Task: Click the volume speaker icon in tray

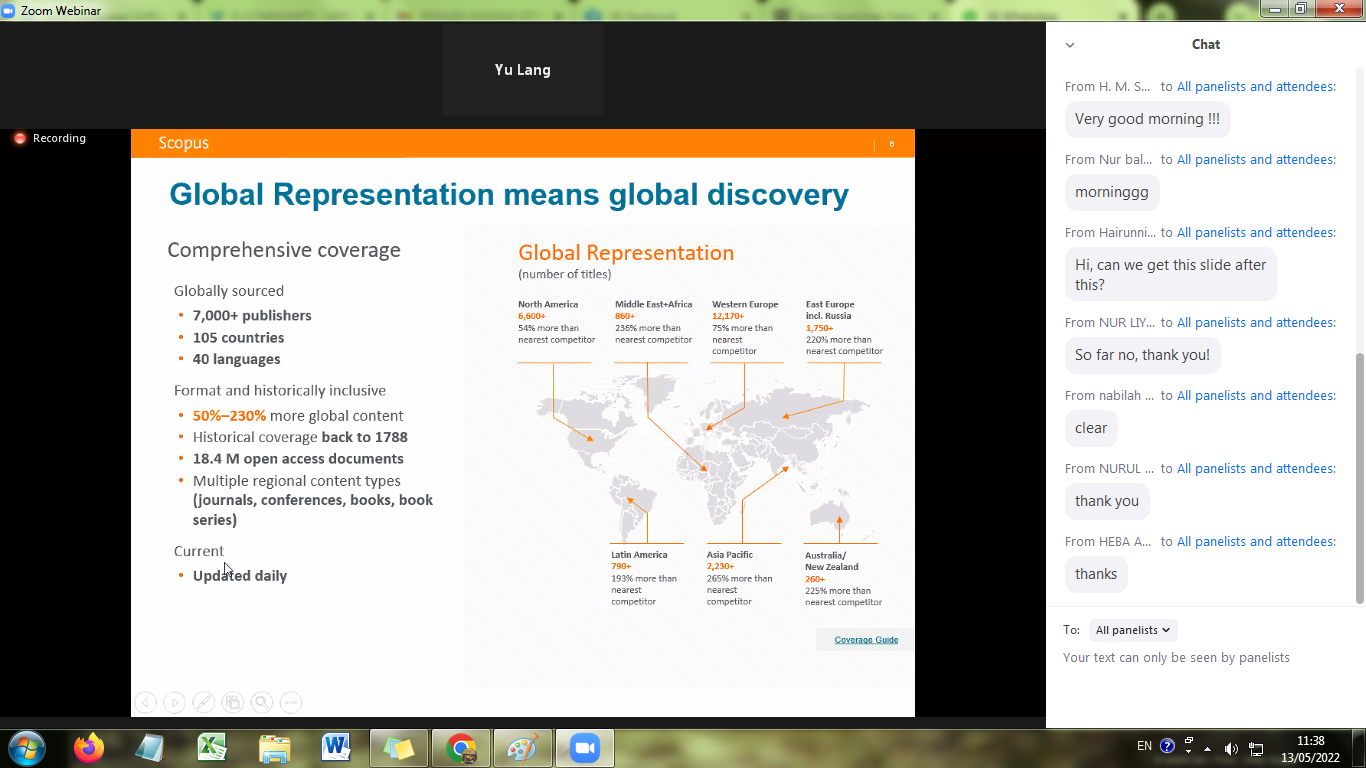Action: pyautogui.click(x=1231, y=749)
